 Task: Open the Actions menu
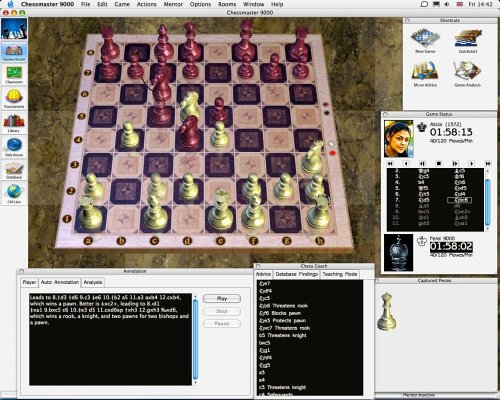click(x=146, y=4)
